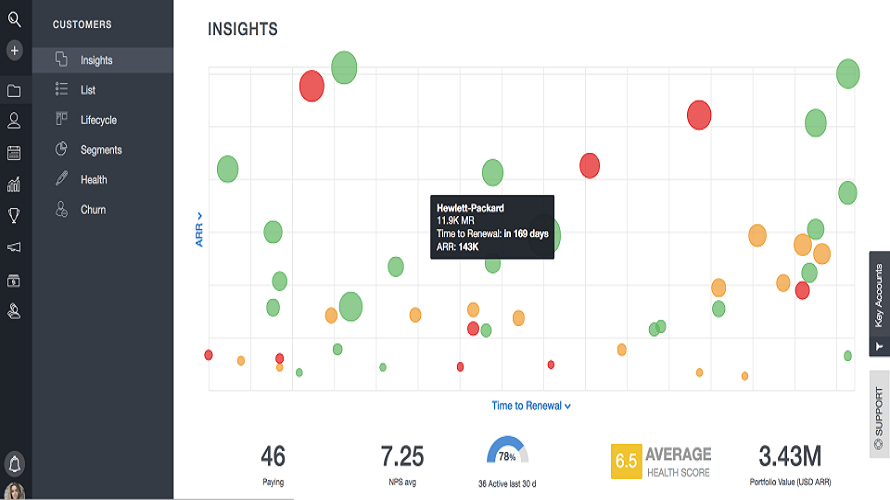Open the calendar icon in left rail
The image size is (890, 500).
pyautogui.click(x=14, y=153)
